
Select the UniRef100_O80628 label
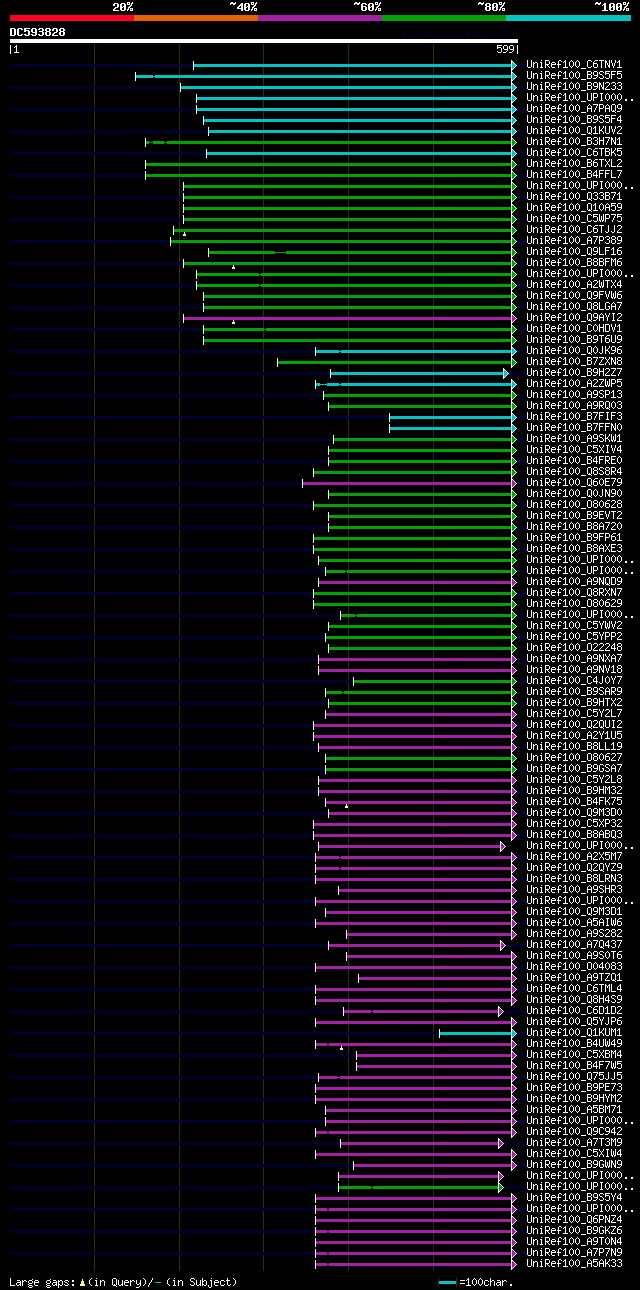coord(574,505)
